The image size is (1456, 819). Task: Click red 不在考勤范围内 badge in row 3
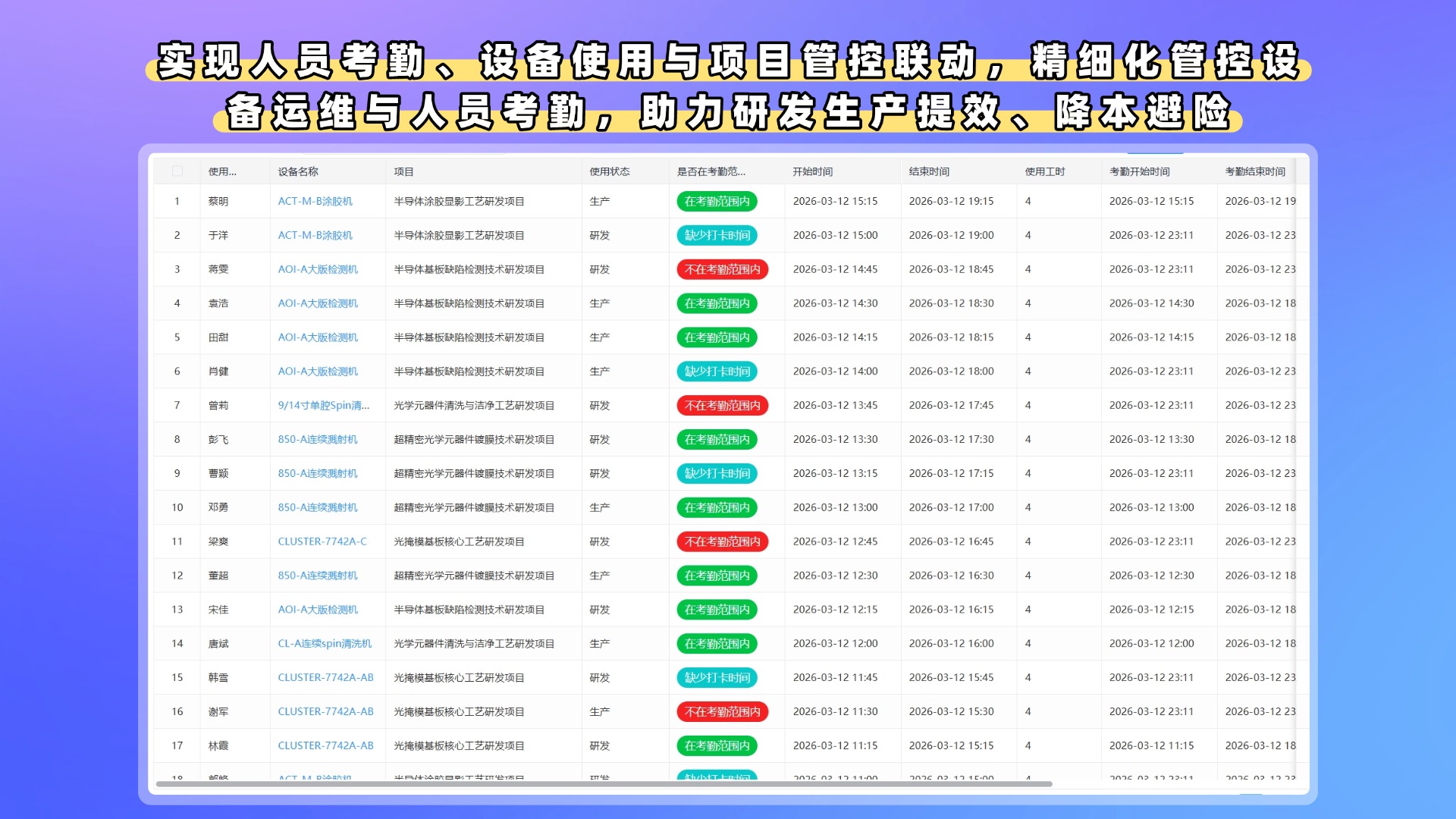tap(722, 270)
